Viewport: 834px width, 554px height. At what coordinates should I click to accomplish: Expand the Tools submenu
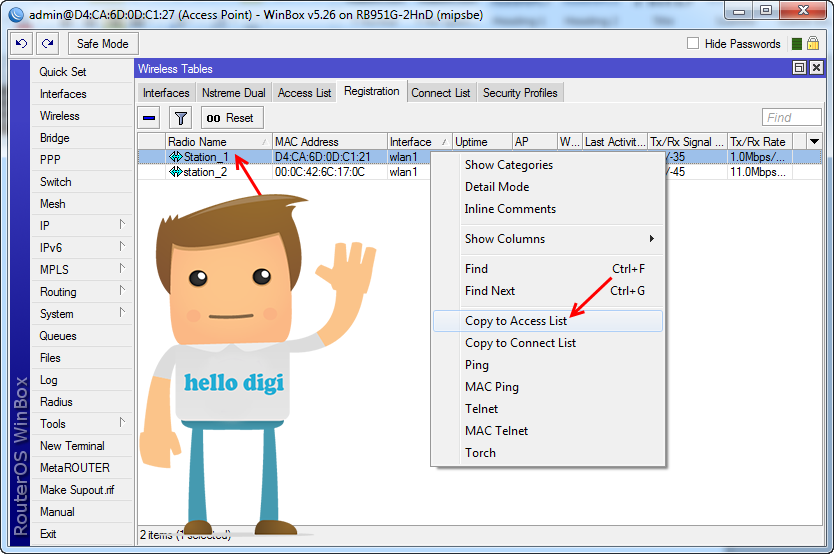(122, 423)
